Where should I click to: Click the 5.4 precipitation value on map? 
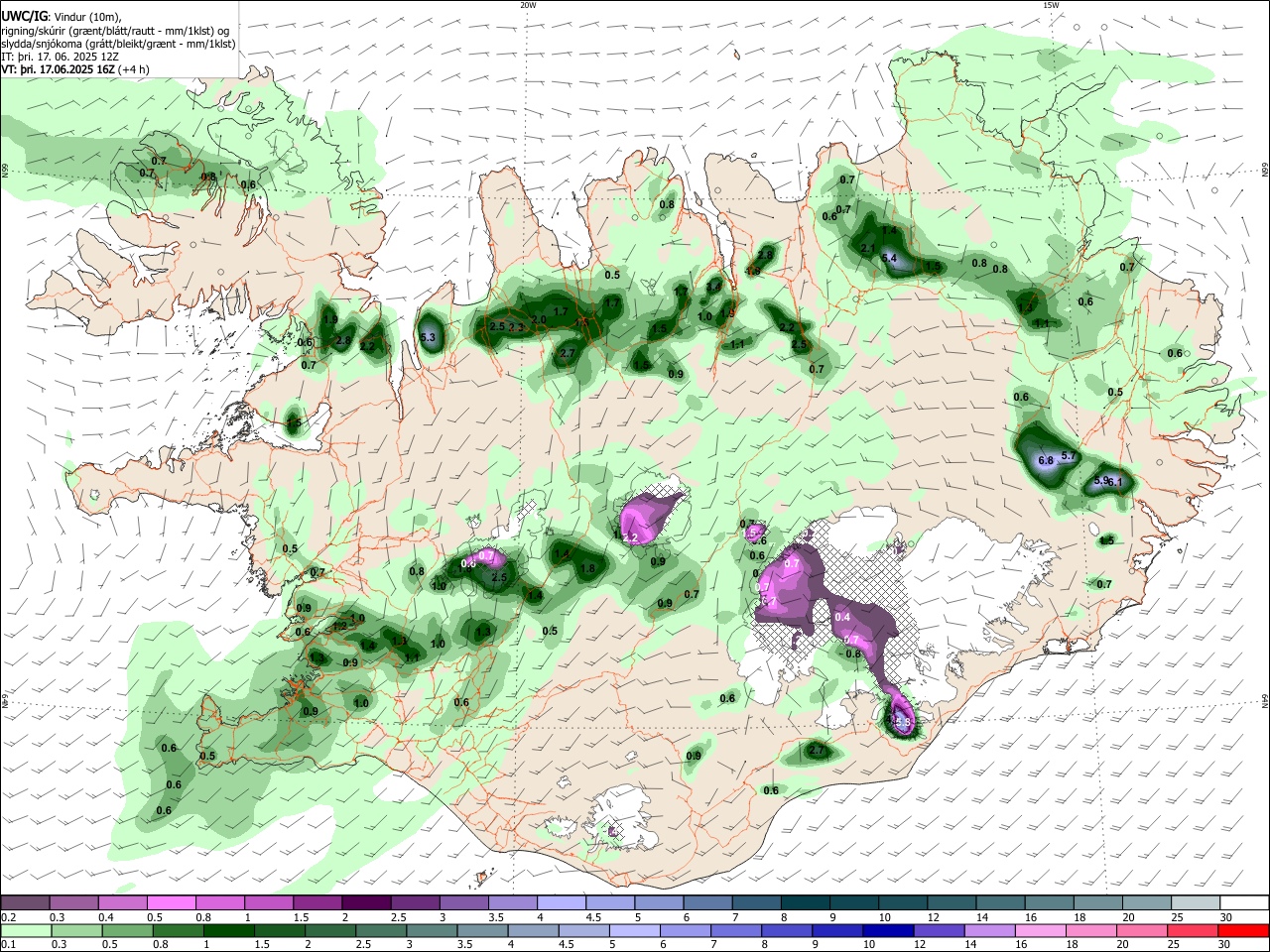pyautogui.click(x=889, y=258)
